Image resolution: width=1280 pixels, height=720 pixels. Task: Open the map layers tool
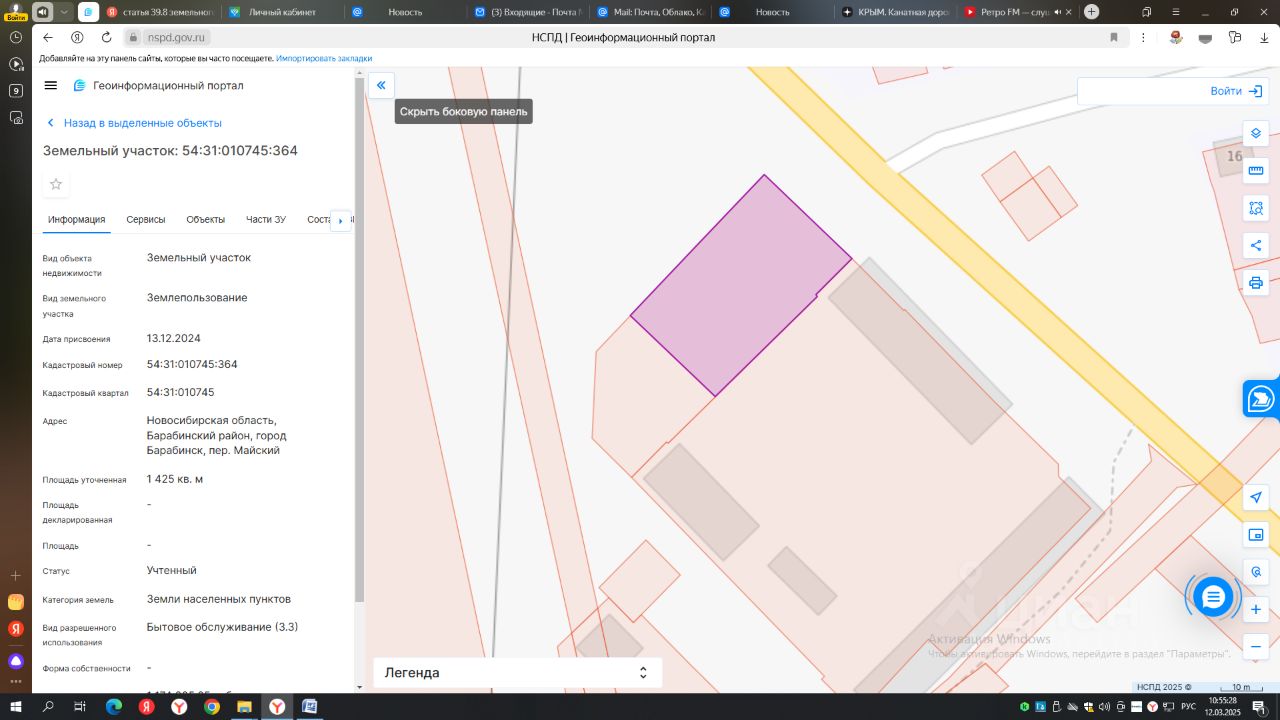pos(1256,133)
